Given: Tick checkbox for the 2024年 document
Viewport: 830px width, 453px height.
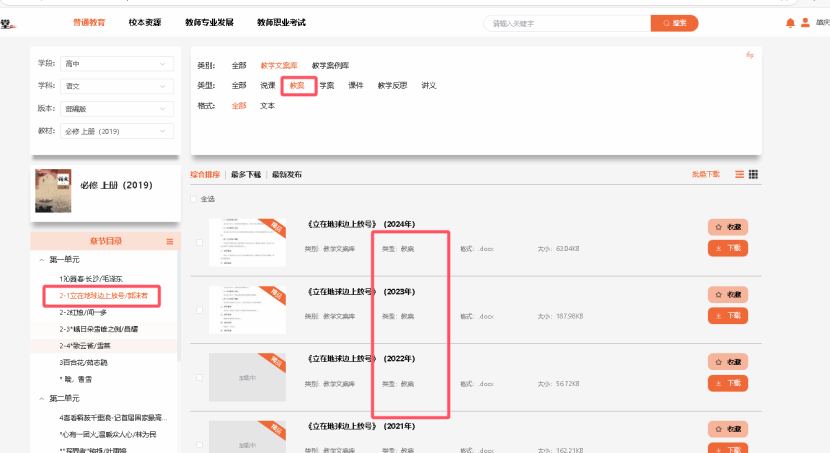Looking at the screenshot, I should [200, 243].
